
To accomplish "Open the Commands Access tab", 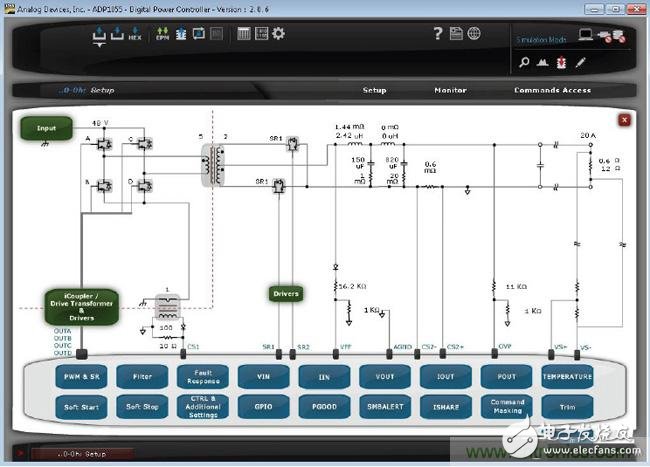I will 551,90.
